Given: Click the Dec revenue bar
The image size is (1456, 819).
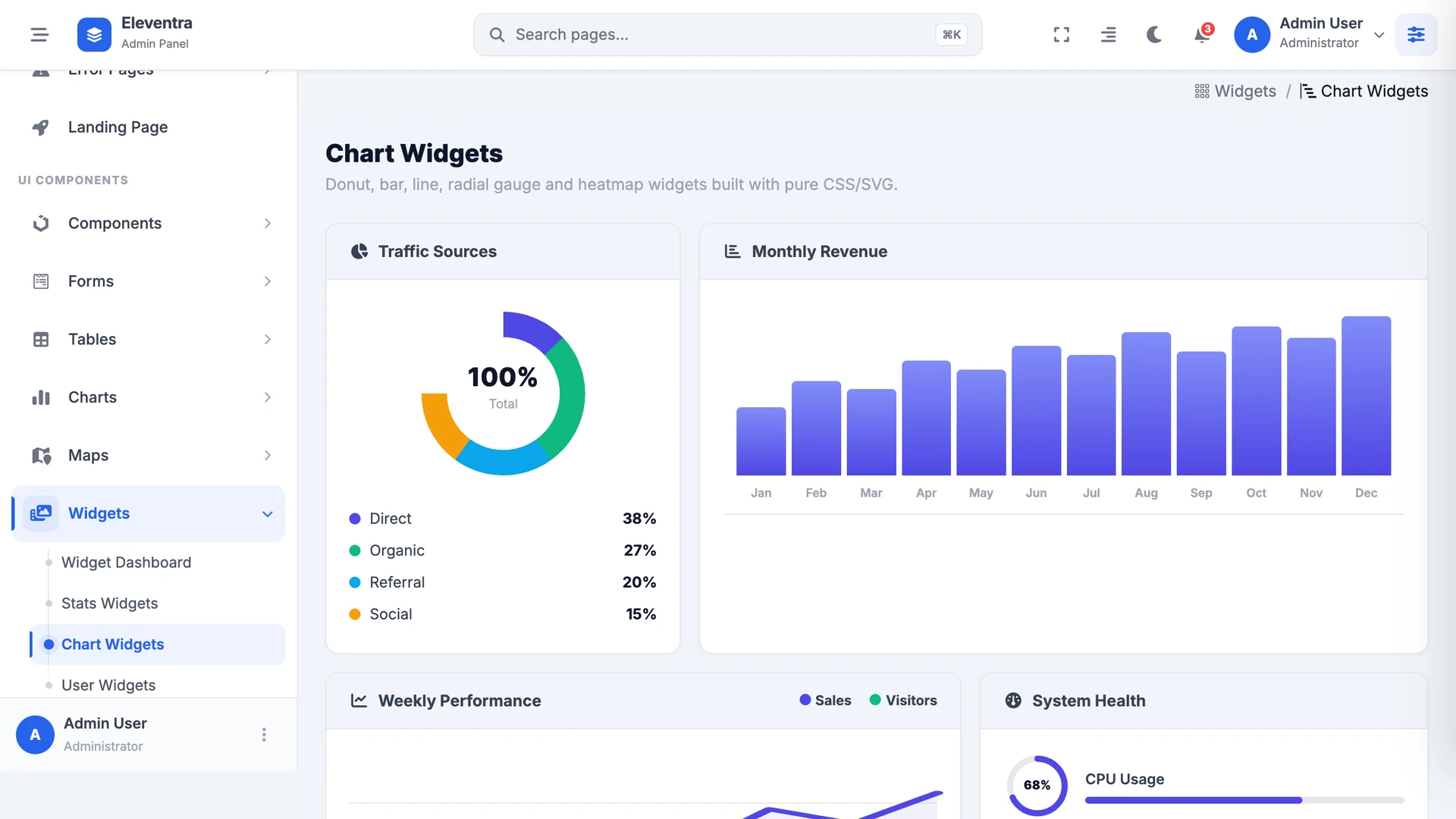Looking at the screenshot, I should 1366,396.
